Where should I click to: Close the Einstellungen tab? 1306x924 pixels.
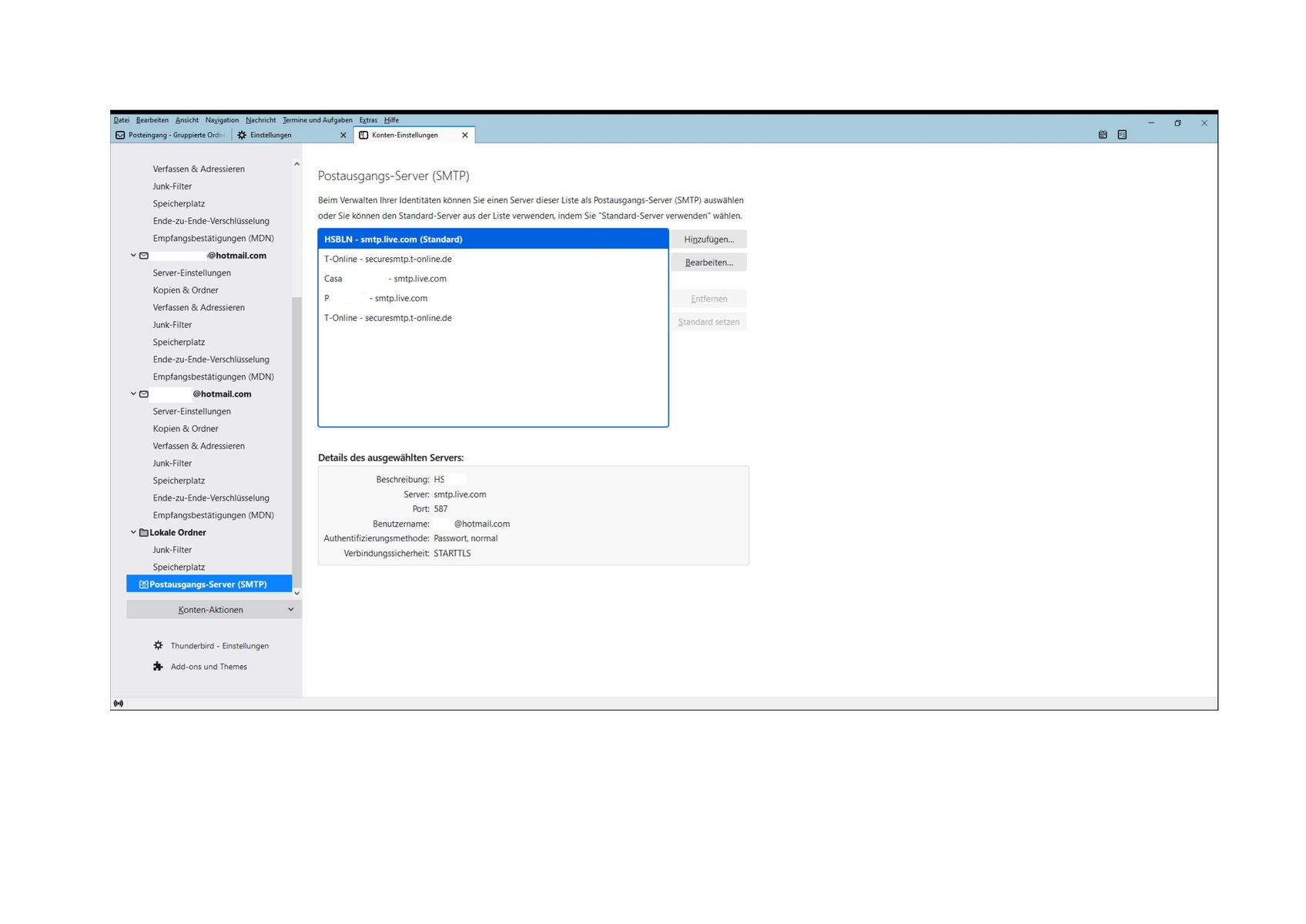pyautogui.click(x=343, y=135)
